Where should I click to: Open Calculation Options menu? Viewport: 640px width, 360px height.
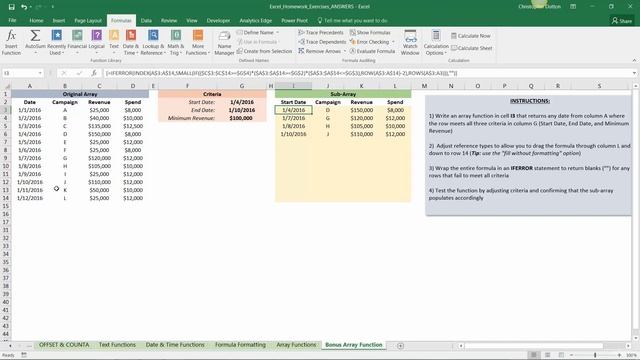pos(436,42)
